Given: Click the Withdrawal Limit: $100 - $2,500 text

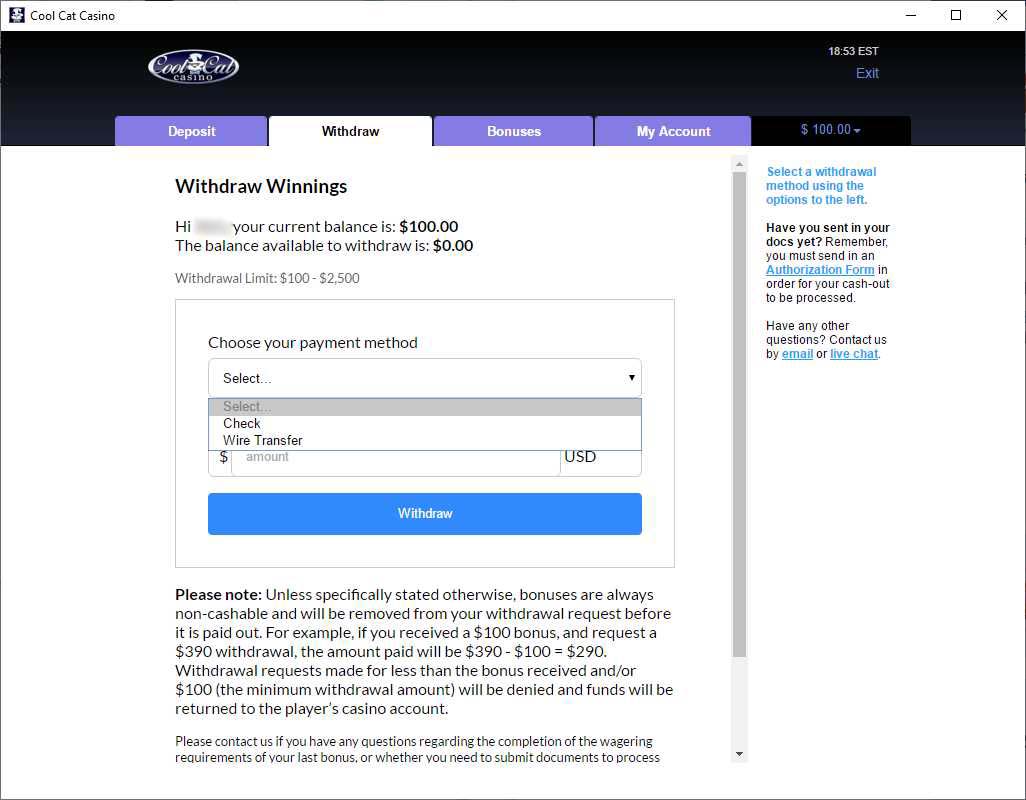Looking at the screenshot, I should click(267, 278).
